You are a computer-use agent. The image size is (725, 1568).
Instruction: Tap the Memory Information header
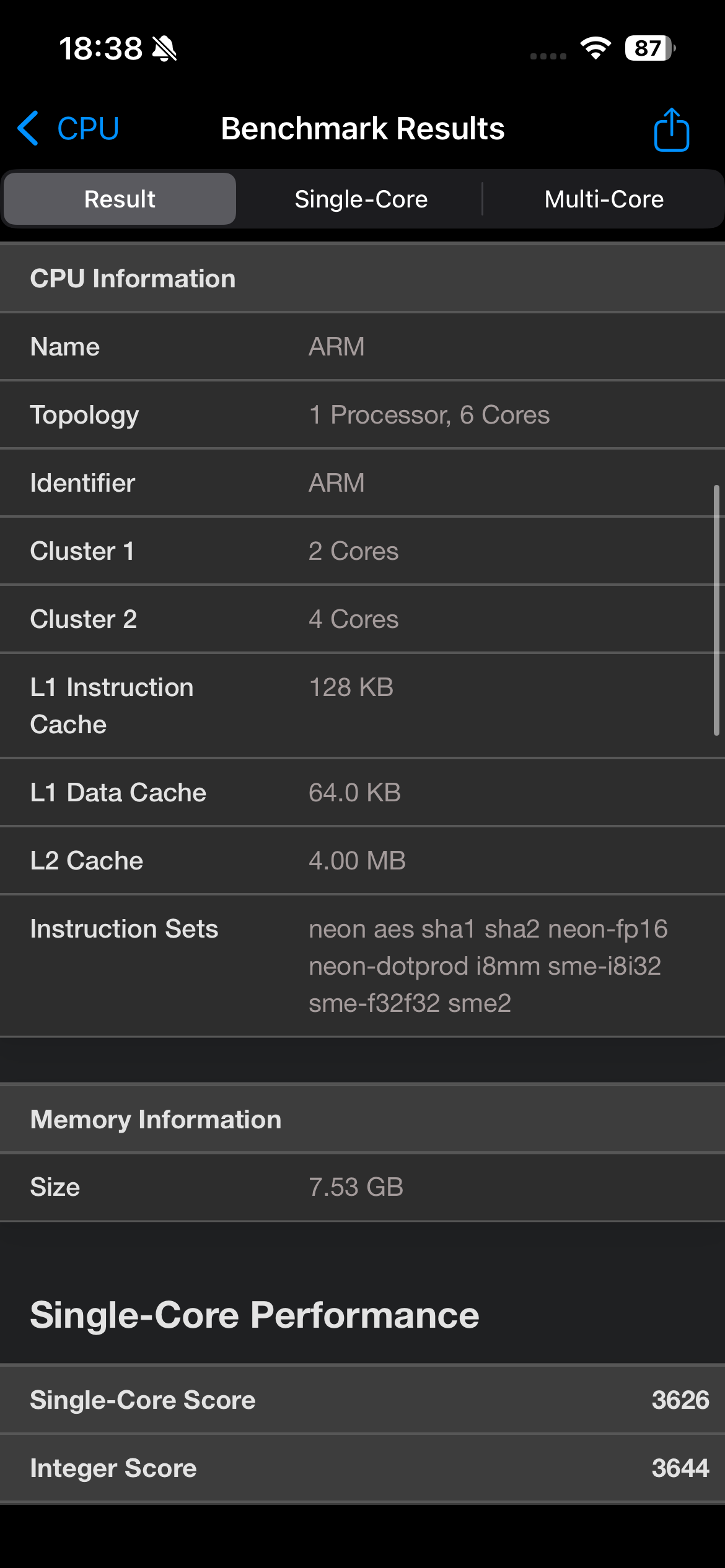(362, 1119)
